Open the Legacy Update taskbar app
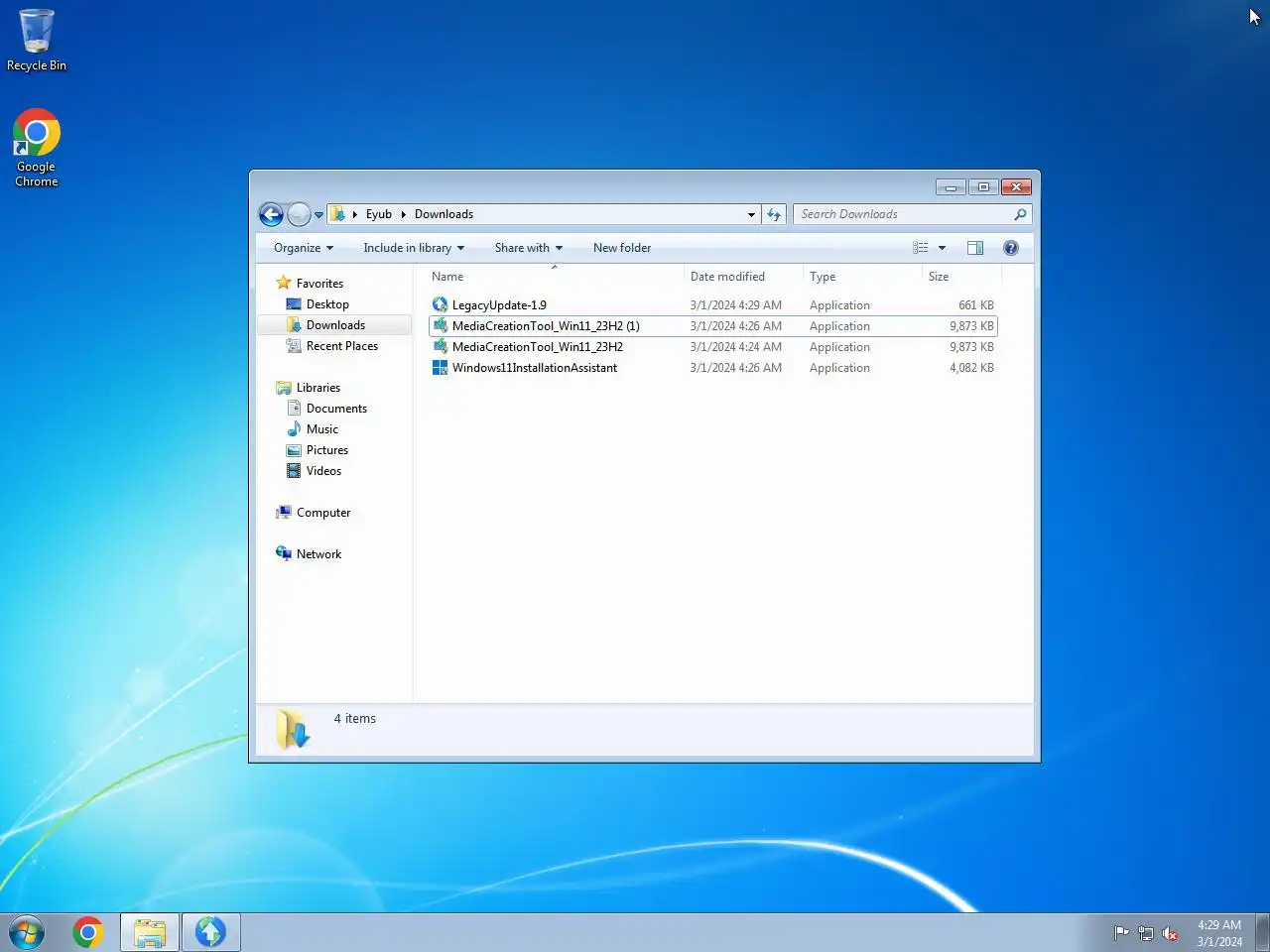Screen dimensions: 1270x952 (x=210, y=932)
